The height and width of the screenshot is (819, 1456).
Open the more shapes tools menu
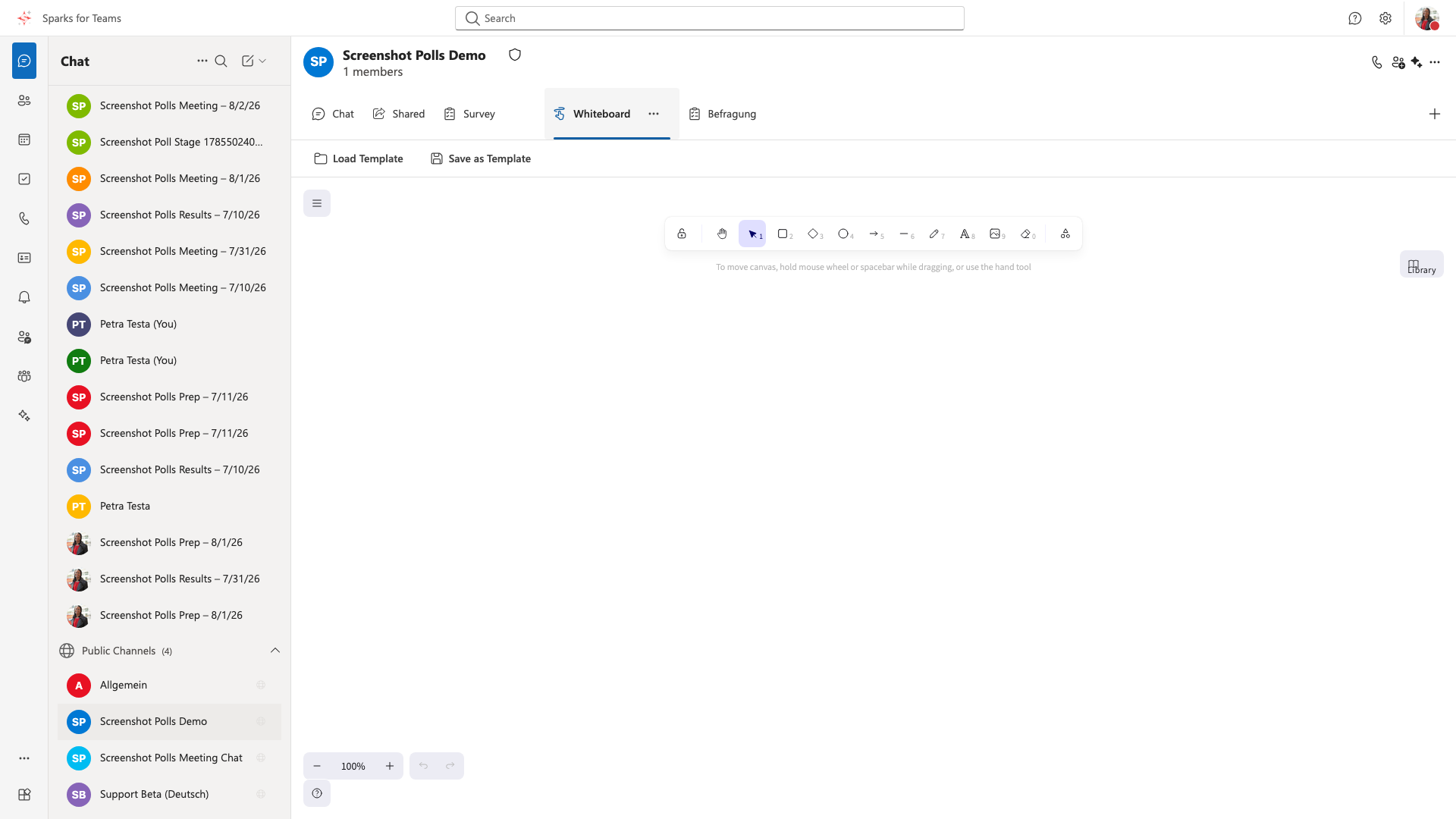pos(1065,234)
